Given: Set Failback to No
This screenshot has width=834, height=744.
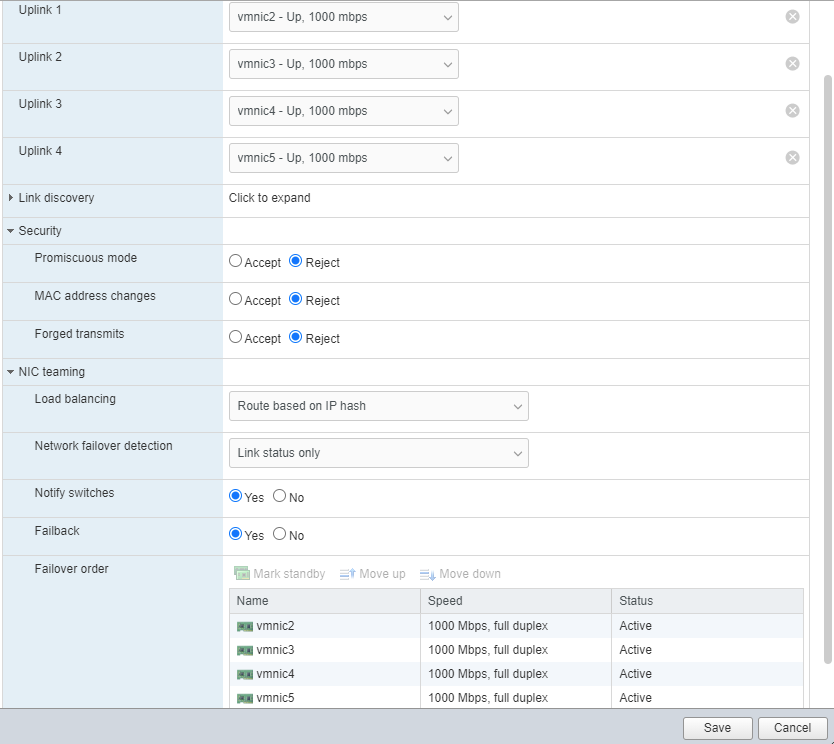Looking at the screenshot, I should coord(278,535).
